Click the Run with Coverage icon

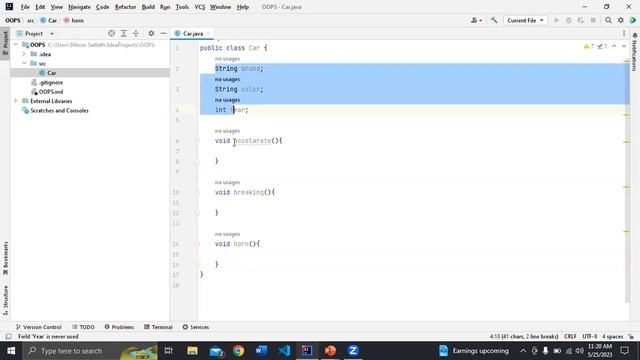coord(581,20)
